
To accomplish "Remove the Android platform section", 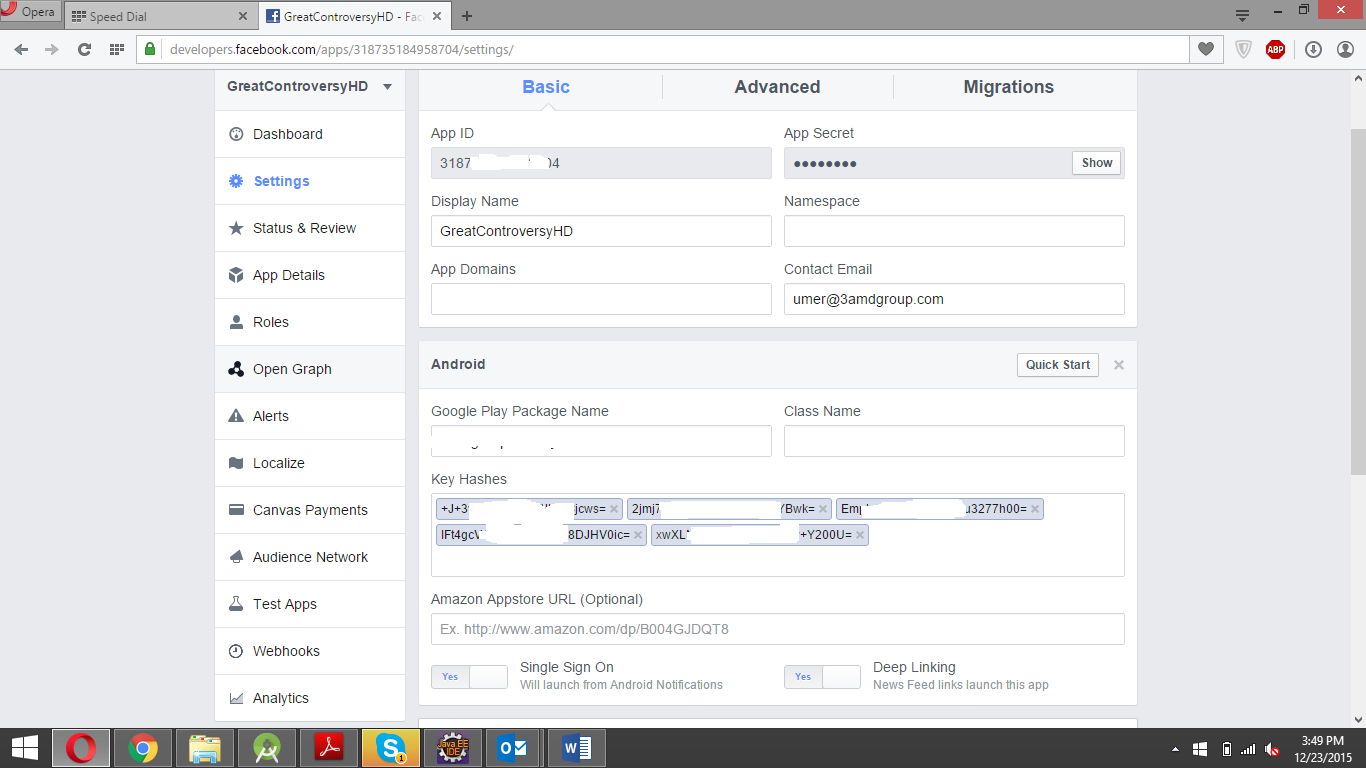I will click(1119, 365).
